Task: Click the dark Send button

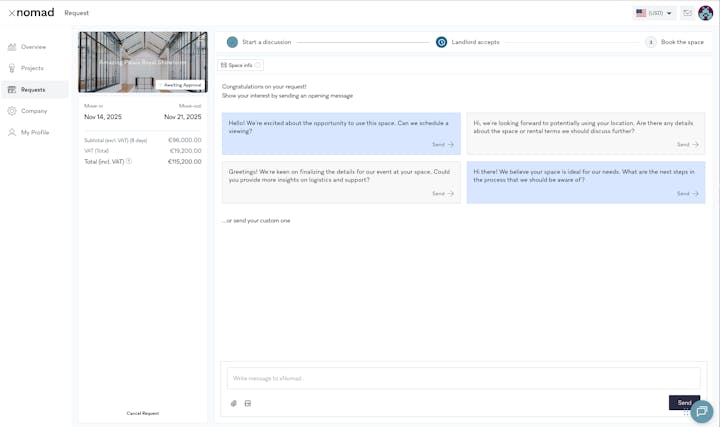Action: coord(683,402)
